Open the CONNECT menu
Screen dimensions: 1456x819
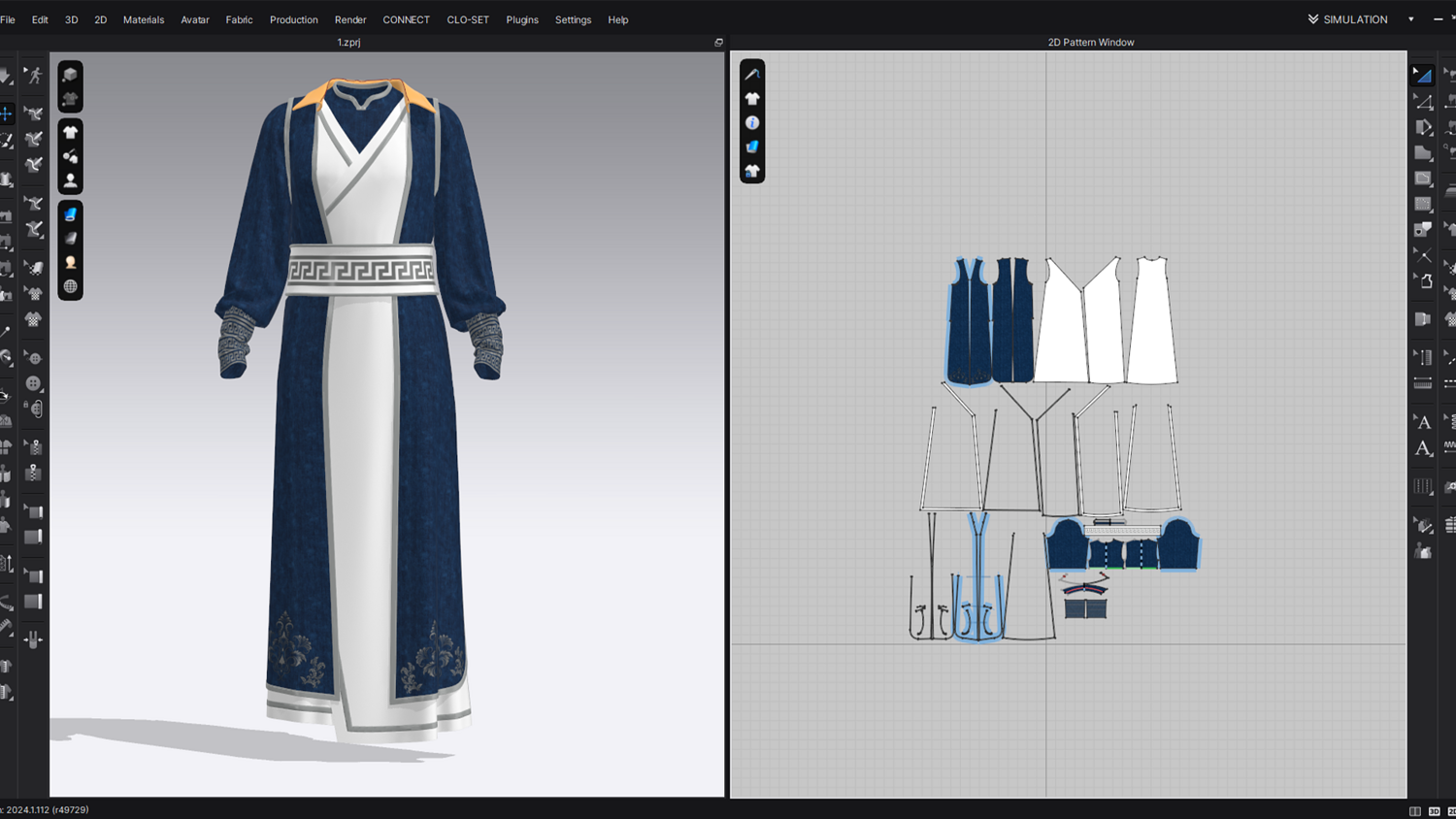point(406,19)
